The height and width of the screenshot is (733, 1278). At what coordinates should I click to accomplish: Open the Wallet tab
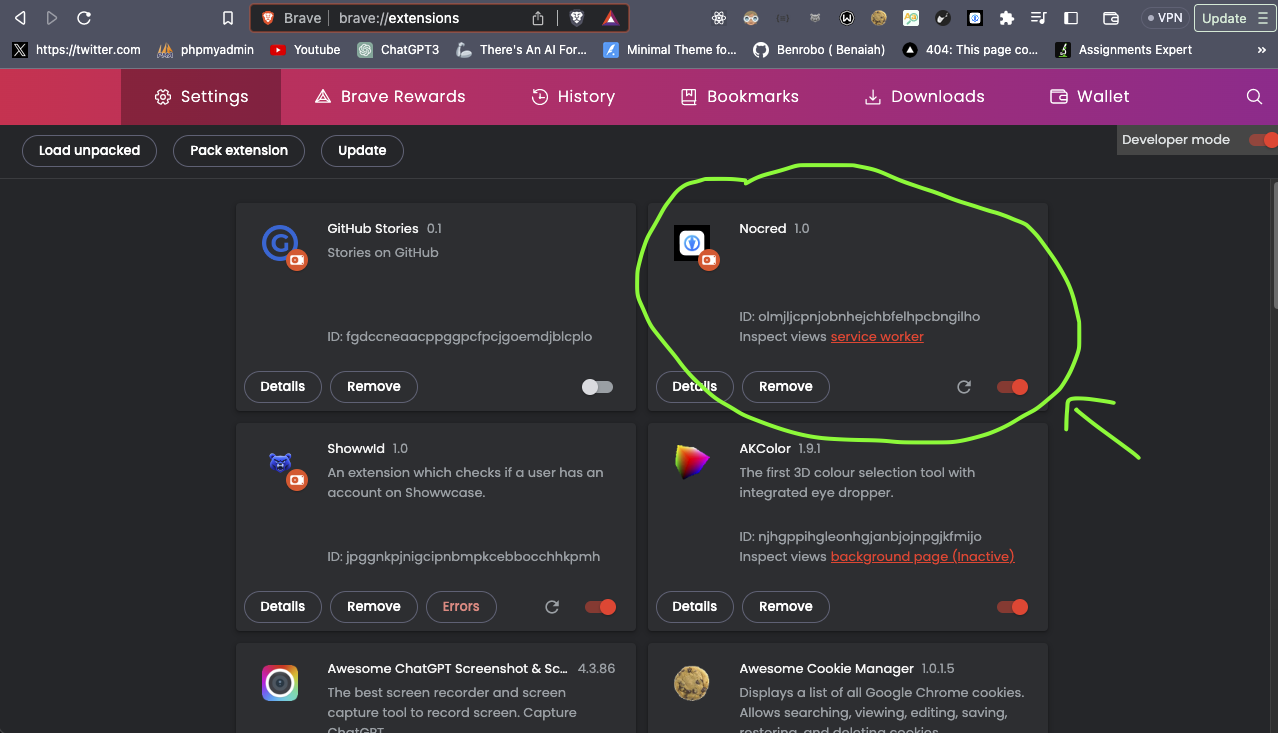1089,97
